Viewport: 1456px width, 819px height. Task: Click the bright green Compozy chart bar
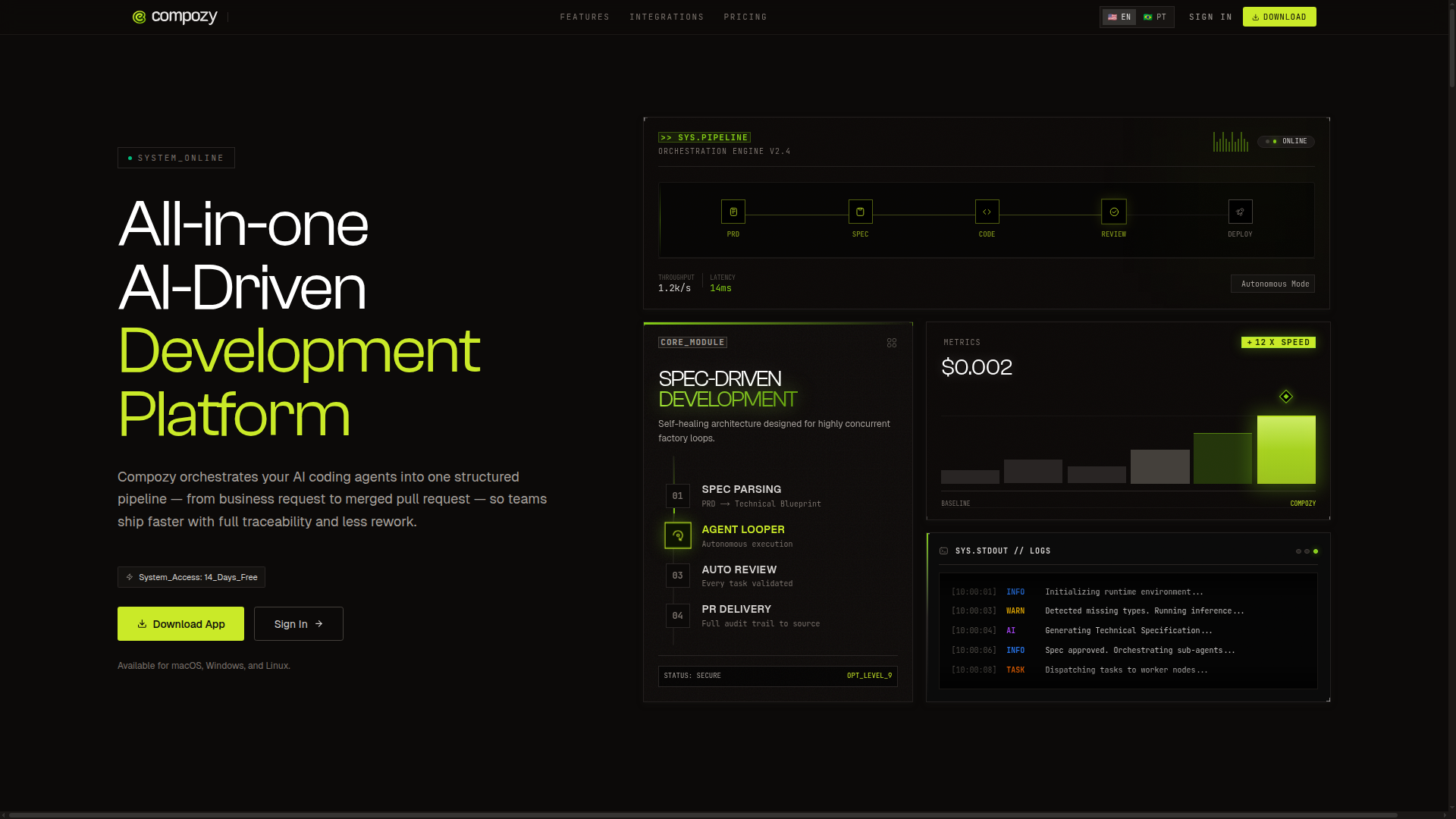point(1286,450)
